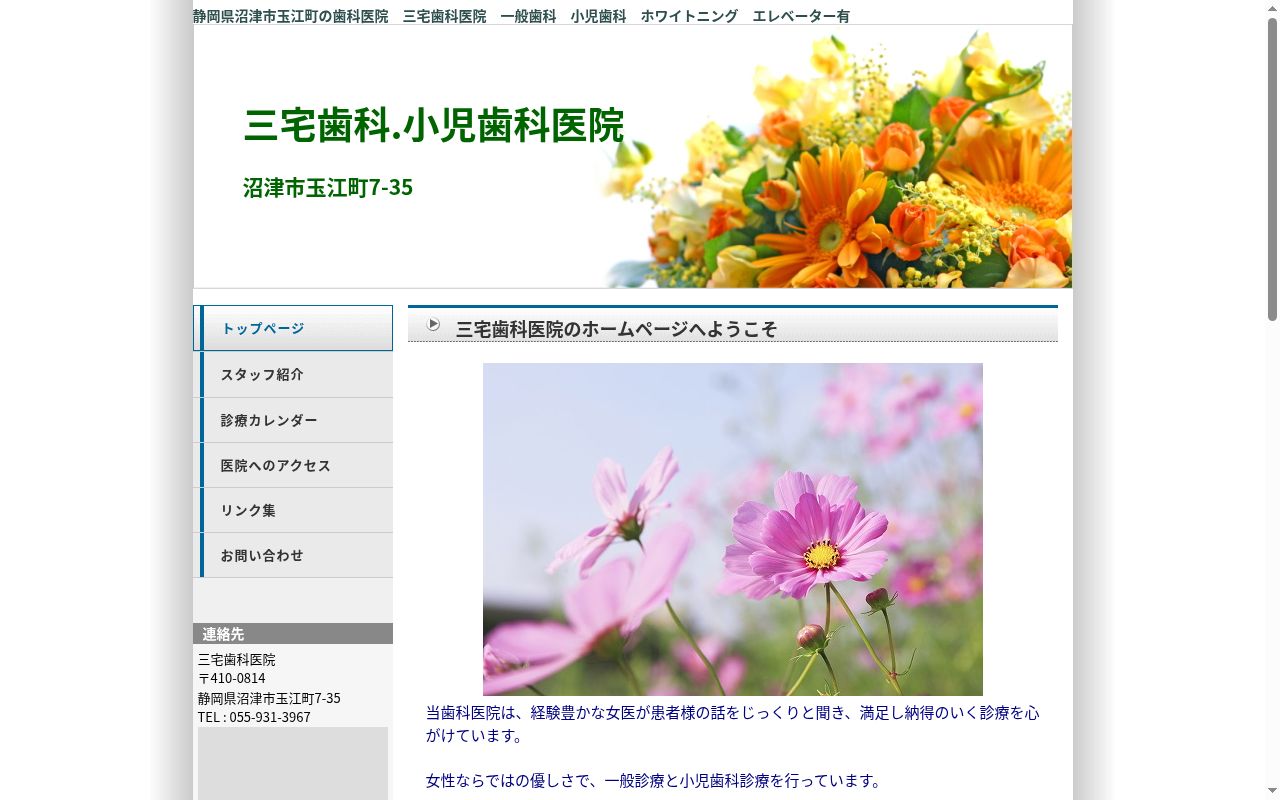This screenshot has height=800, width=1280.
Task: Click the 沼津市玉江町7-35 address subtitle
Action: (328, 187)
